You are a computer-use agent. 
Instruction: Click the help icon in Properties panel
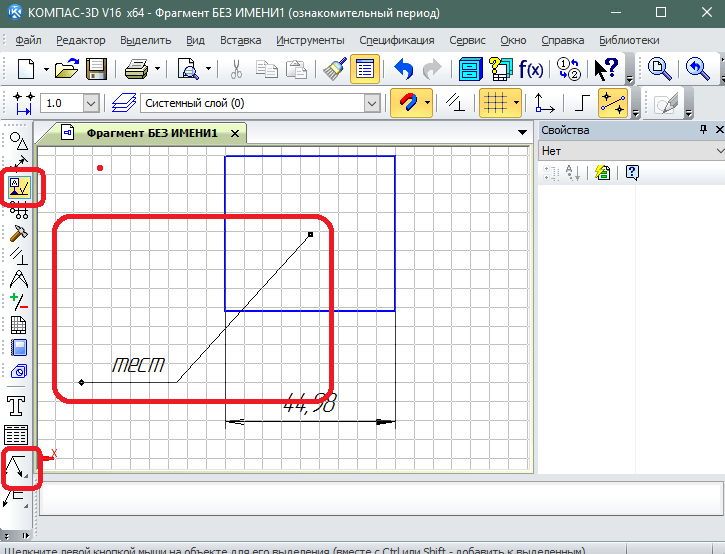coord(632,173)
